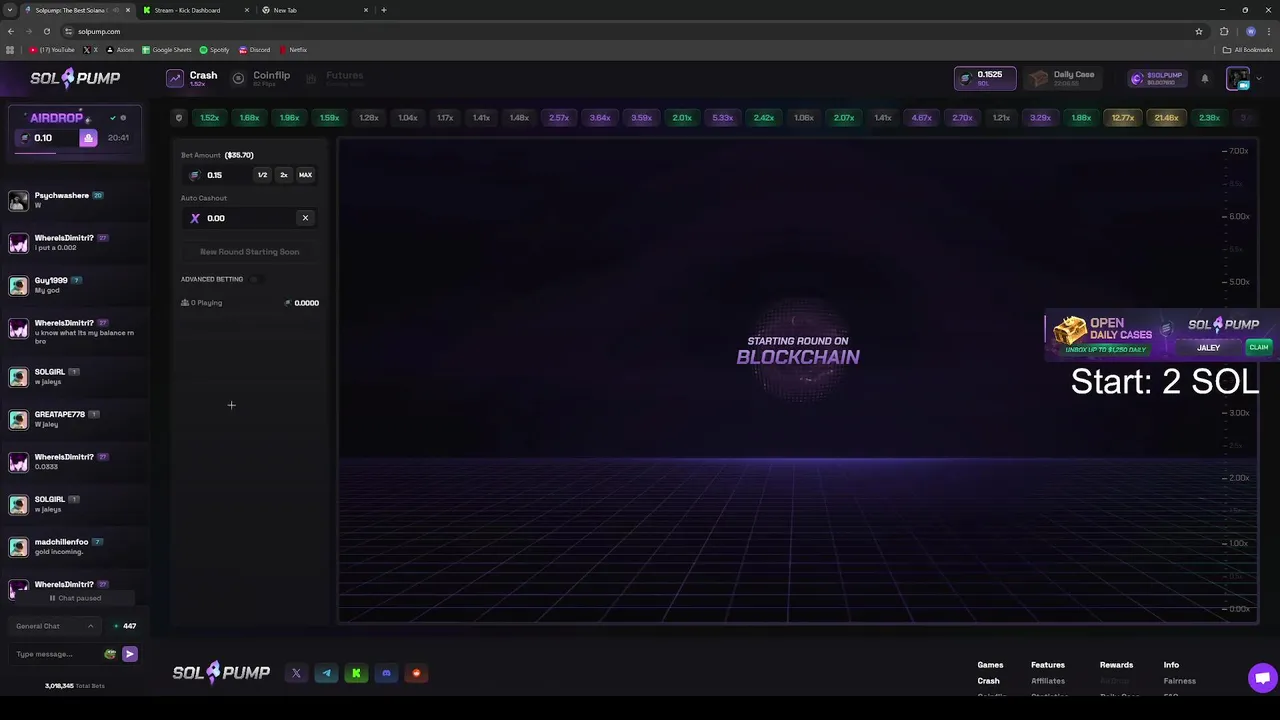Viewport: 1280px width, 720px height.
Task: Go back in browser history
Action: [x=11, y=31]
